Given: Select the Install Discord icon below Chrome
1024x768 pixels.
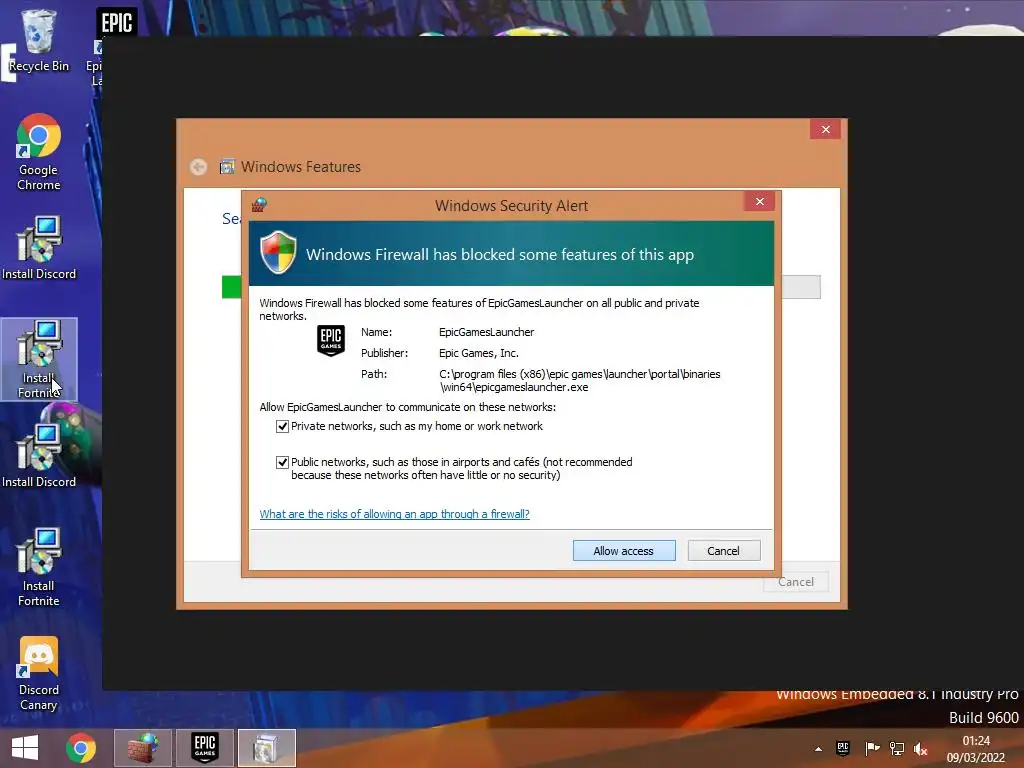Looking at the screenshot, I should tap(39, 248).
